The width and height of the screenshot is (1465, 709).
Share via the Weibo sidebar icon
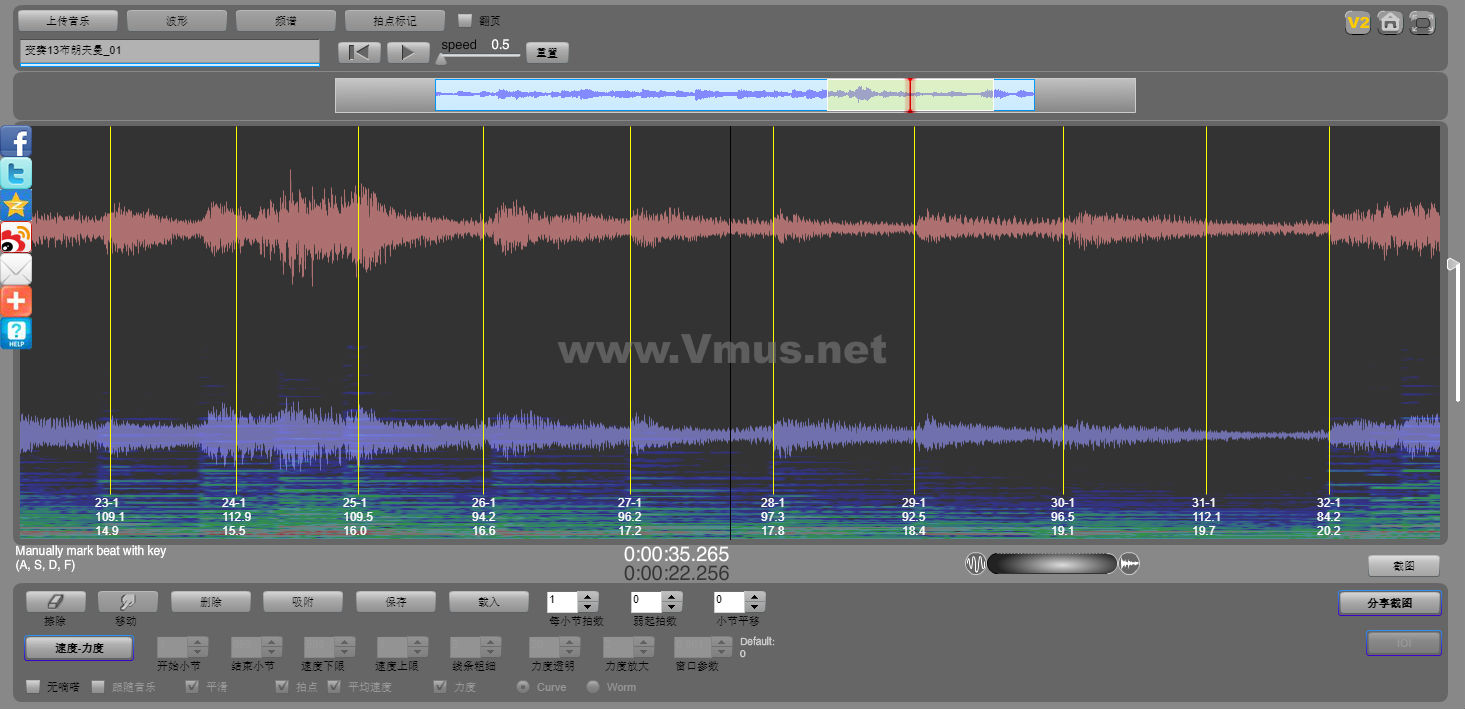(x=16, y=237)
